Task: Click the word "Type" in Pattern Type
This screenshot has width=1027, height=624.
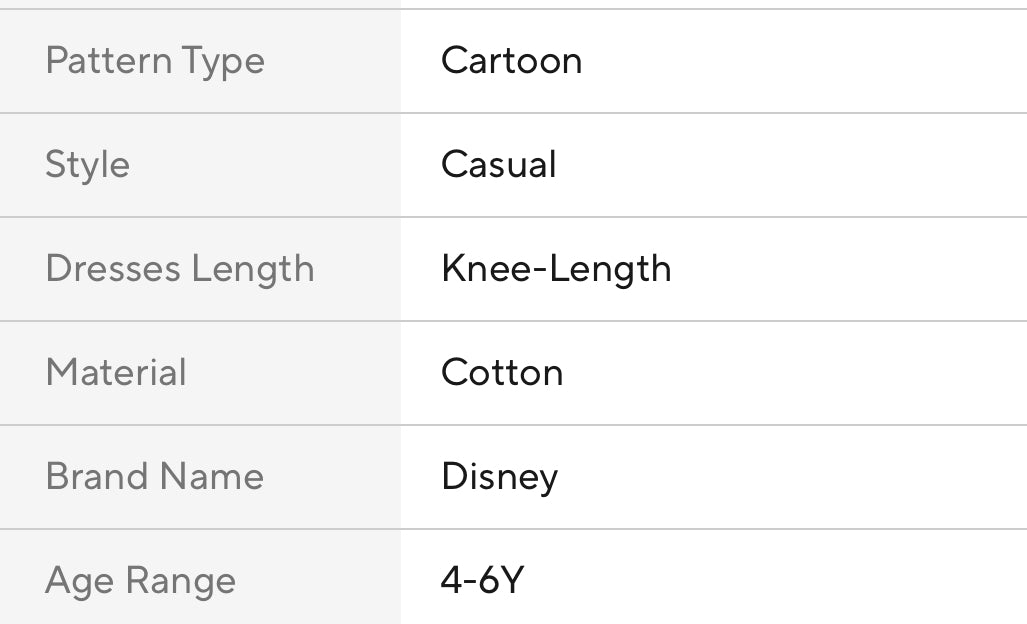Action: pyautogui.click(x=223, y=61)
